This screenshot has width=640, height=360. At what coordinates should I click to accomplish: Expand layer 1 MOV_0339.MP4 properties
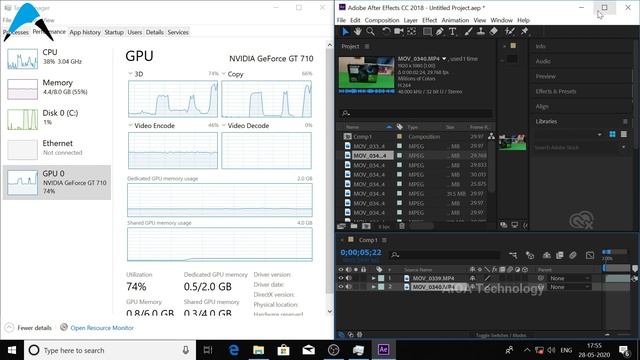(x=373, y=278)
